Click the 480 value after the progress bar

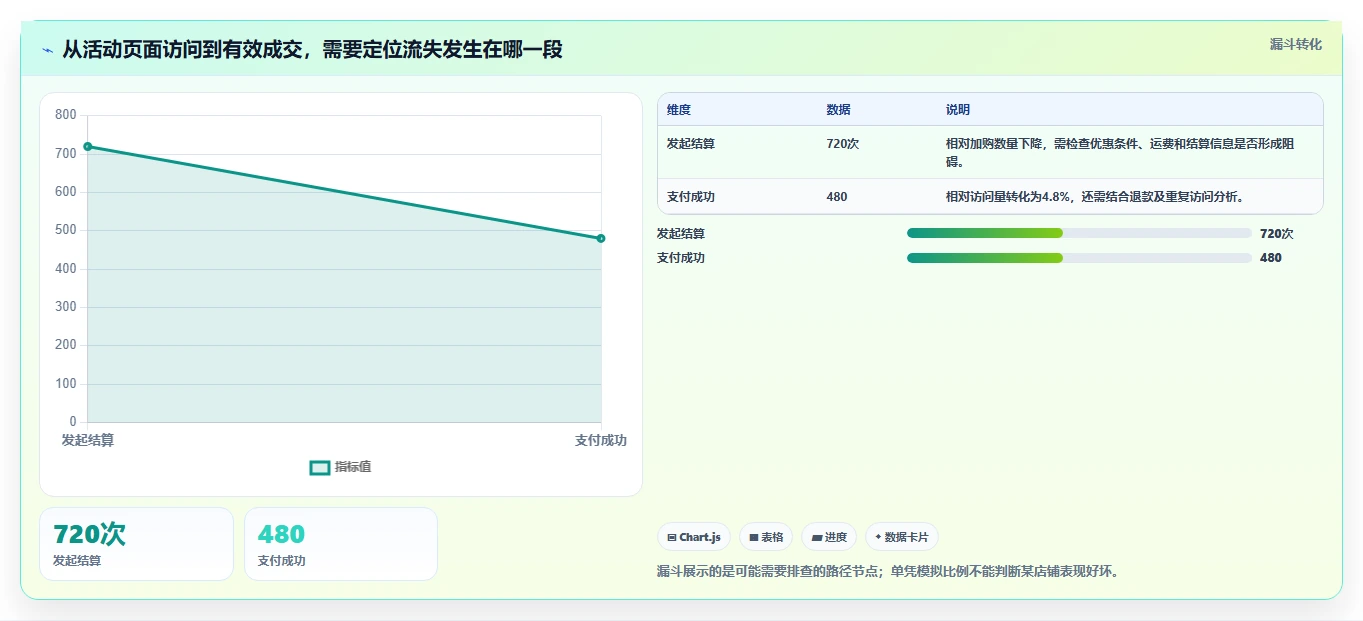pyautogui.click(x=1271, y=258)
